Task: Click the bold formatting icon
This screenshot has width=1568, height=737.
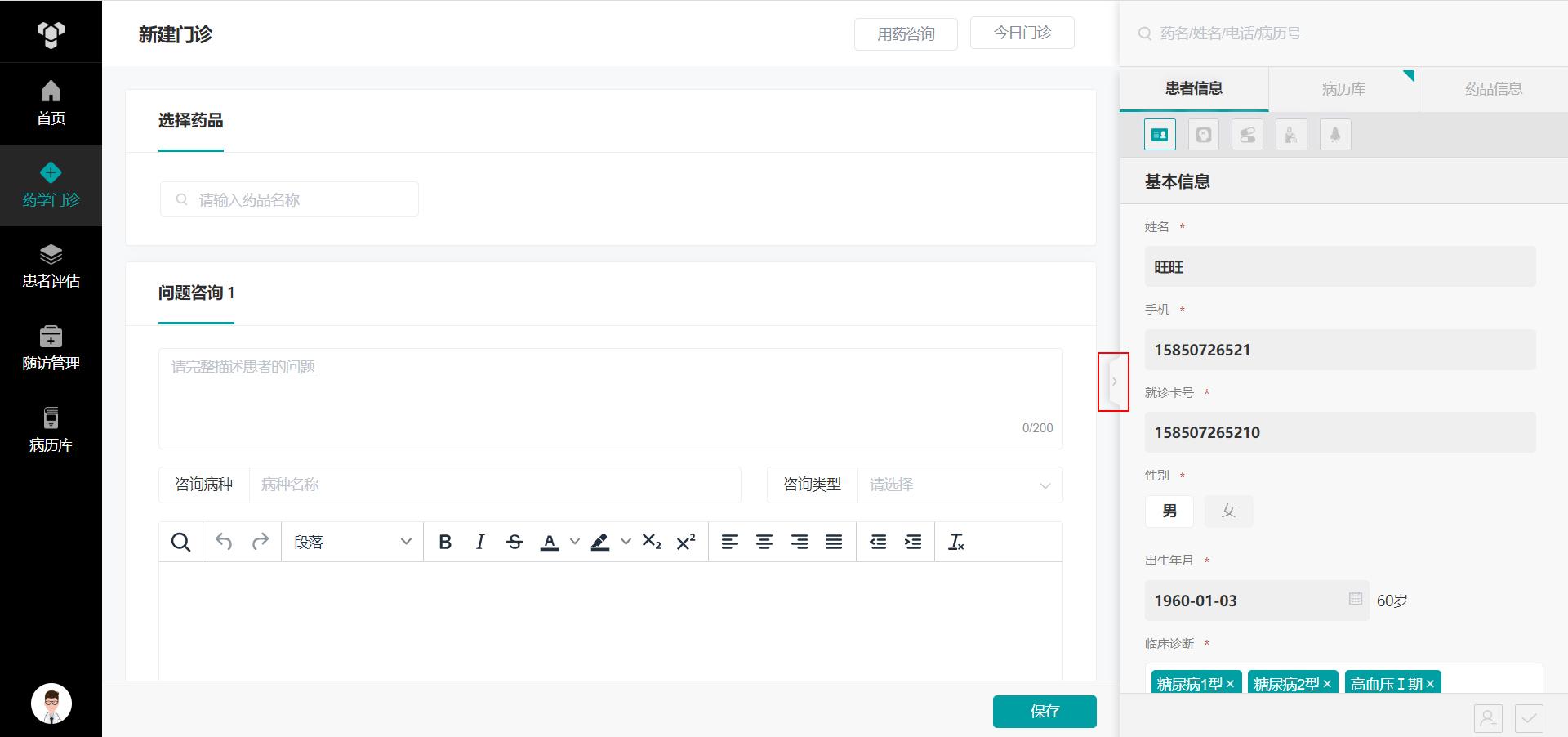Action: [445, 542]
